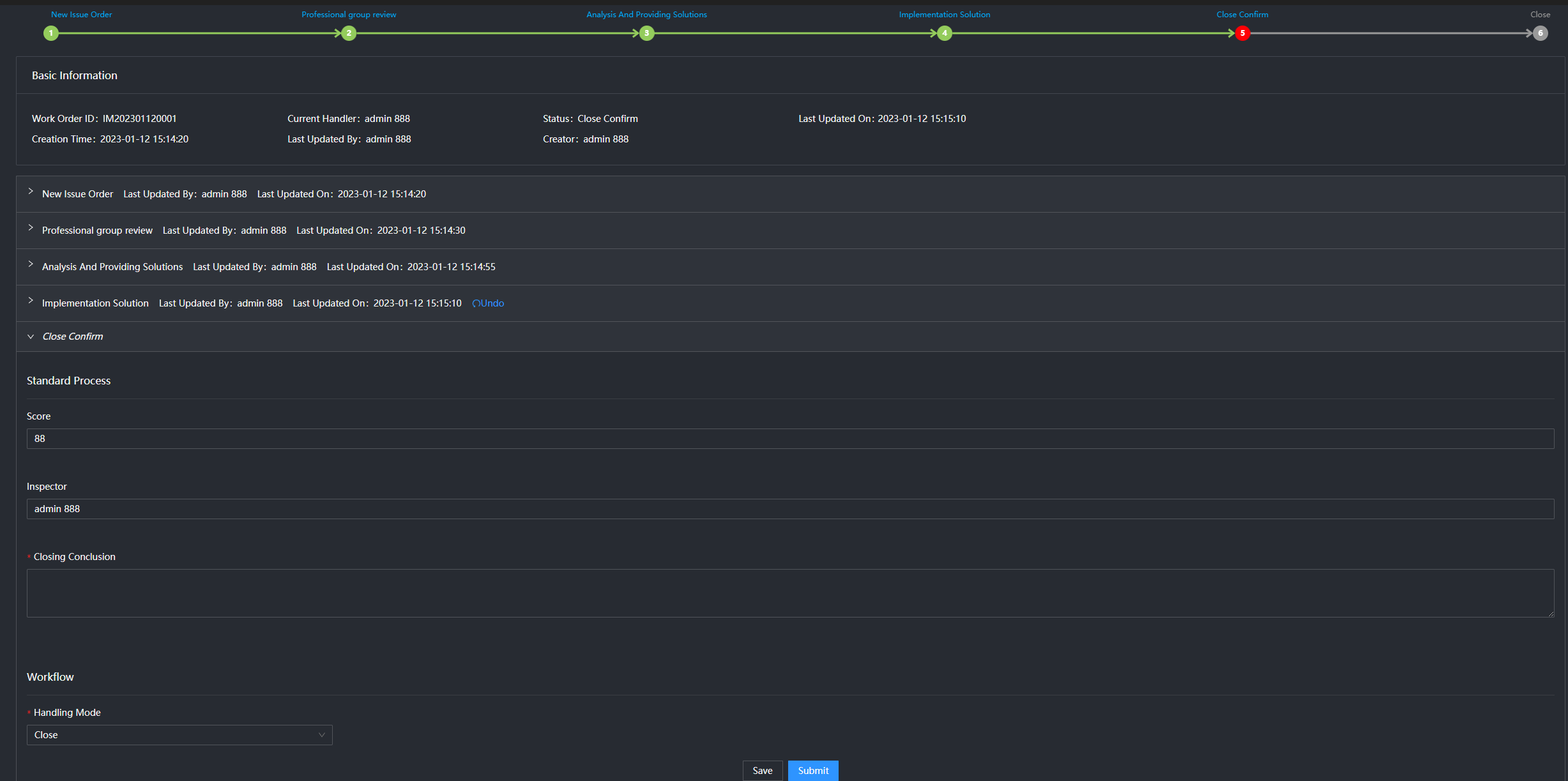Click the circular Undo icon
The image size is (1568, 781).
tap(475, 303)
